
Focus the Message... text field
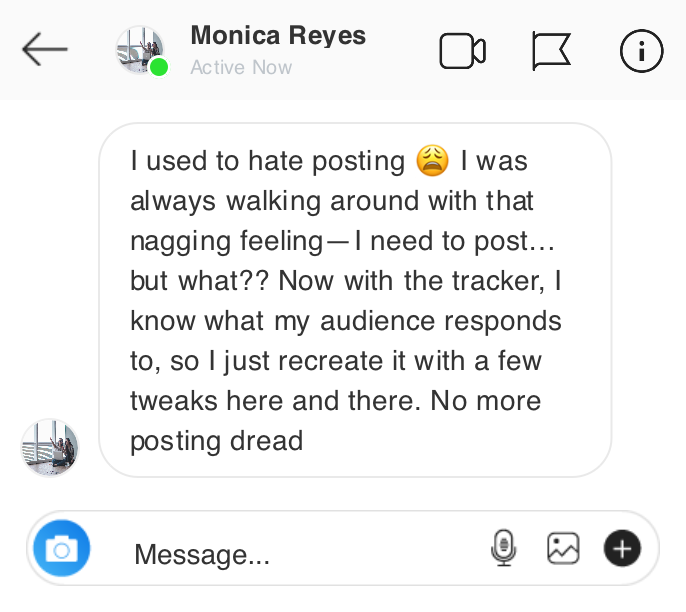point(300,553)
